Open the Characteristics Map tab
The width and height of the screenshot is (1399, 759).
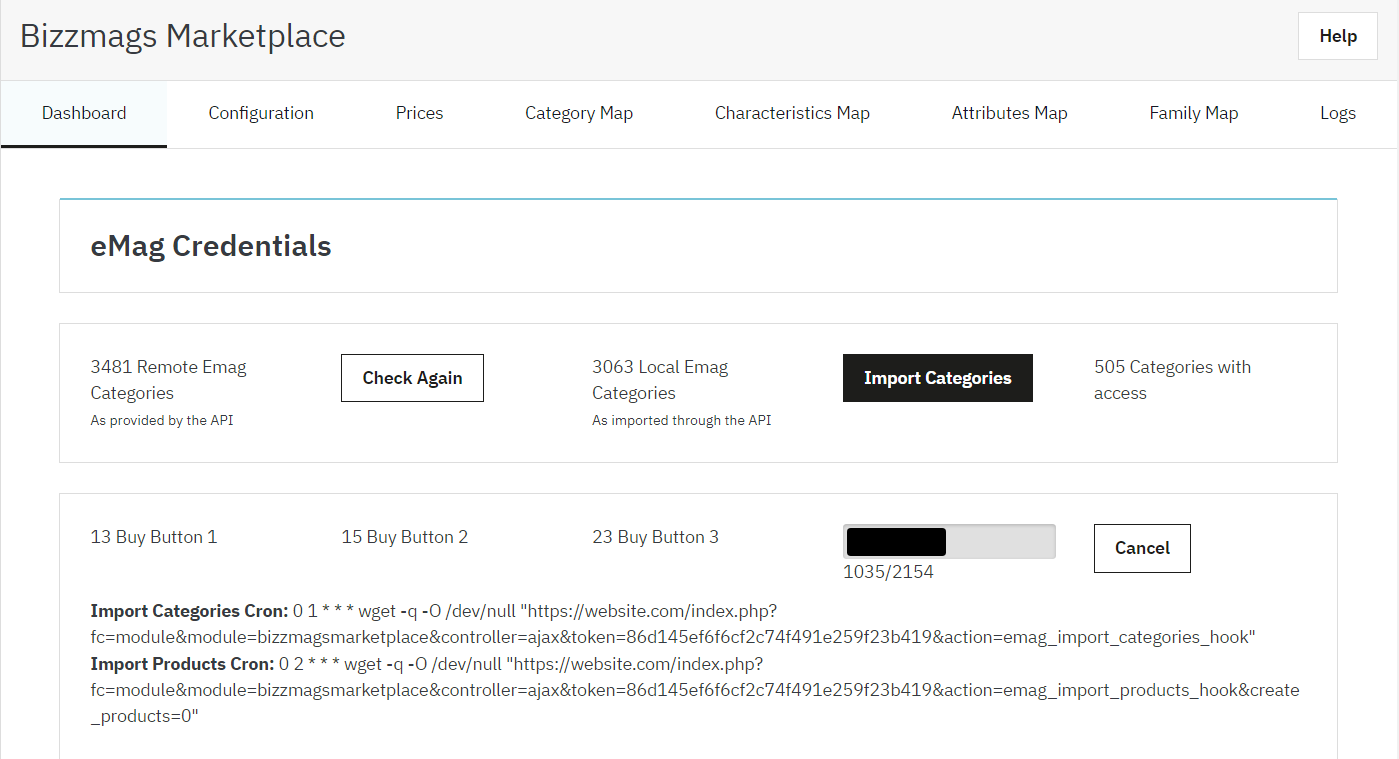(792, 113)
